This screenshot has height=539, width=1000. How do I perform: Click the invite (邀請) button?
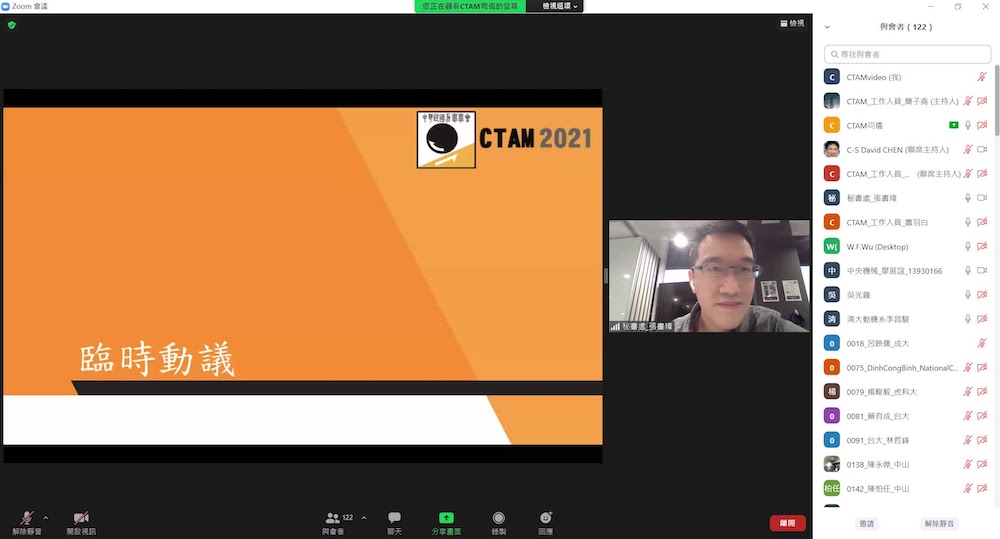click(867, 524)
